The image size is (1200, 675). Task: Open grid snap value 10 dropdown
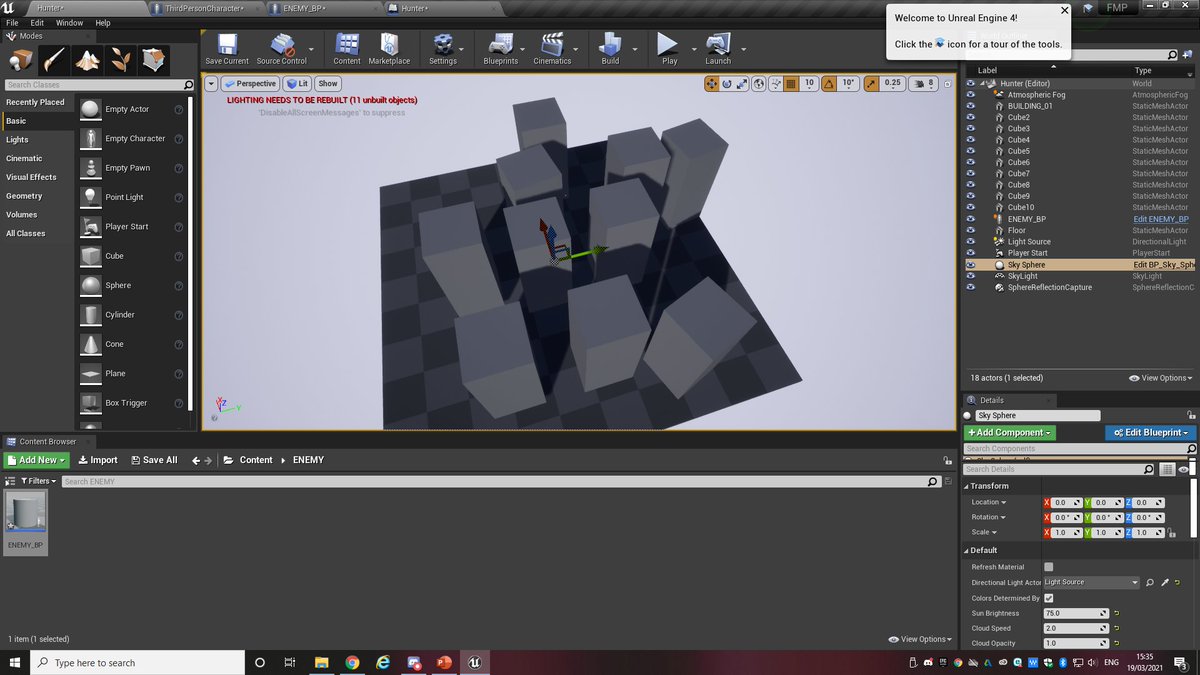[809, 84]
